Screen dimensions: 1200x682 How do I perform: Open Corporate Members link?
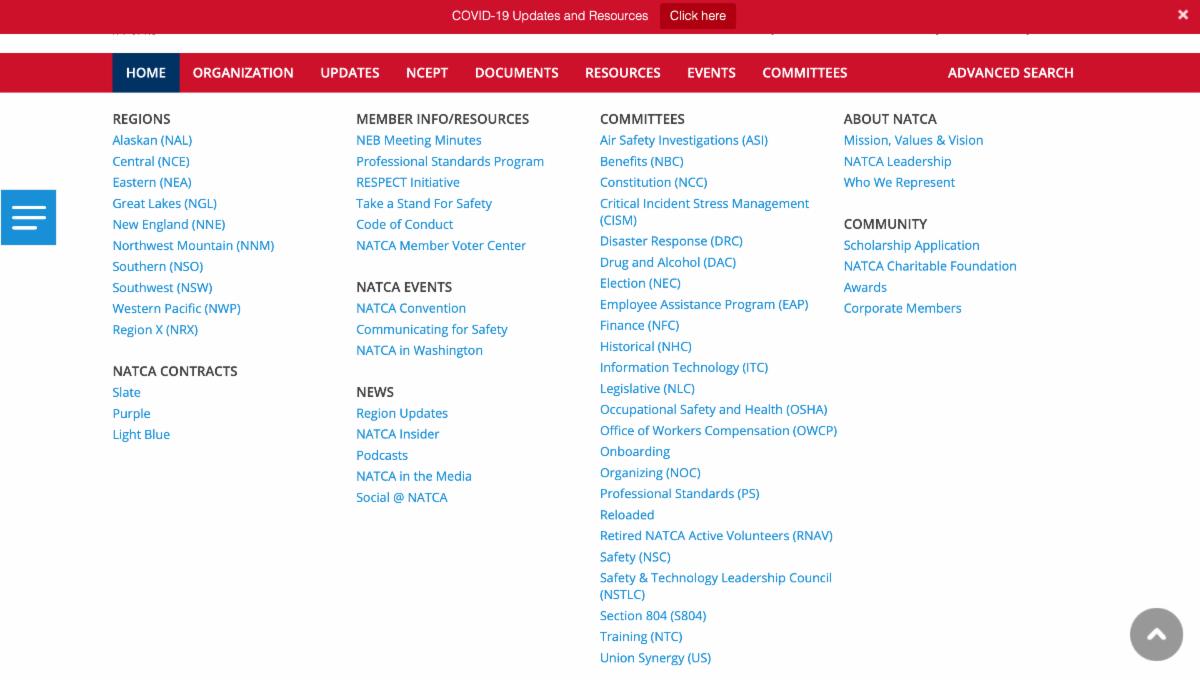point(903,308)
